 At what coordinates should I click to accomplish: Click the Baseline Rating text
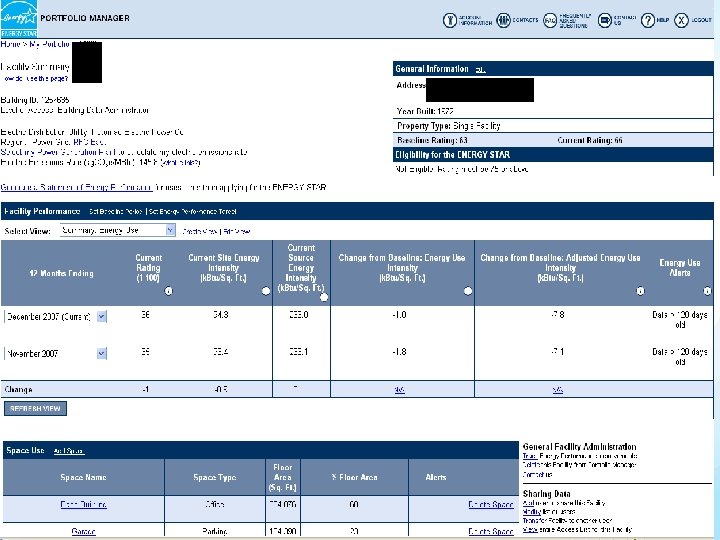(432, 141)
